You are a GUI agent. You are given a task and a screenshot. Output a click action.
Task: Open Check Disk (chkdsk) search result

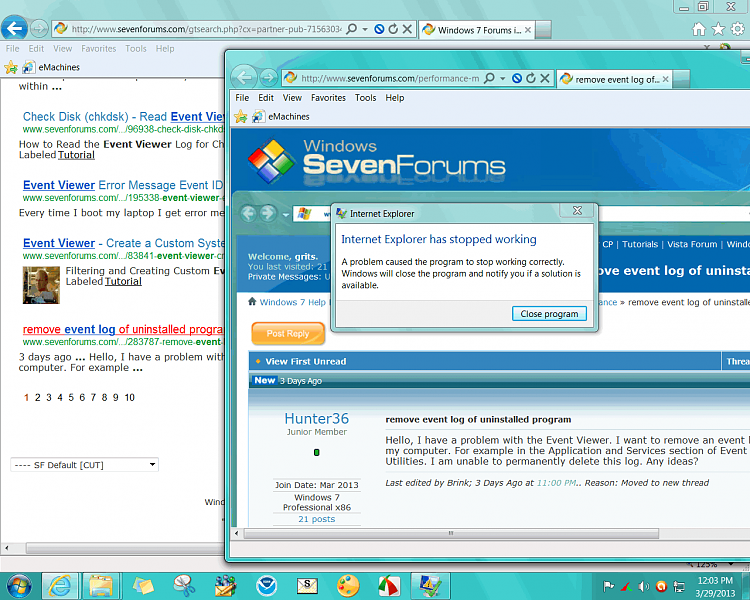pyautogui.click(x=123, y=117)
